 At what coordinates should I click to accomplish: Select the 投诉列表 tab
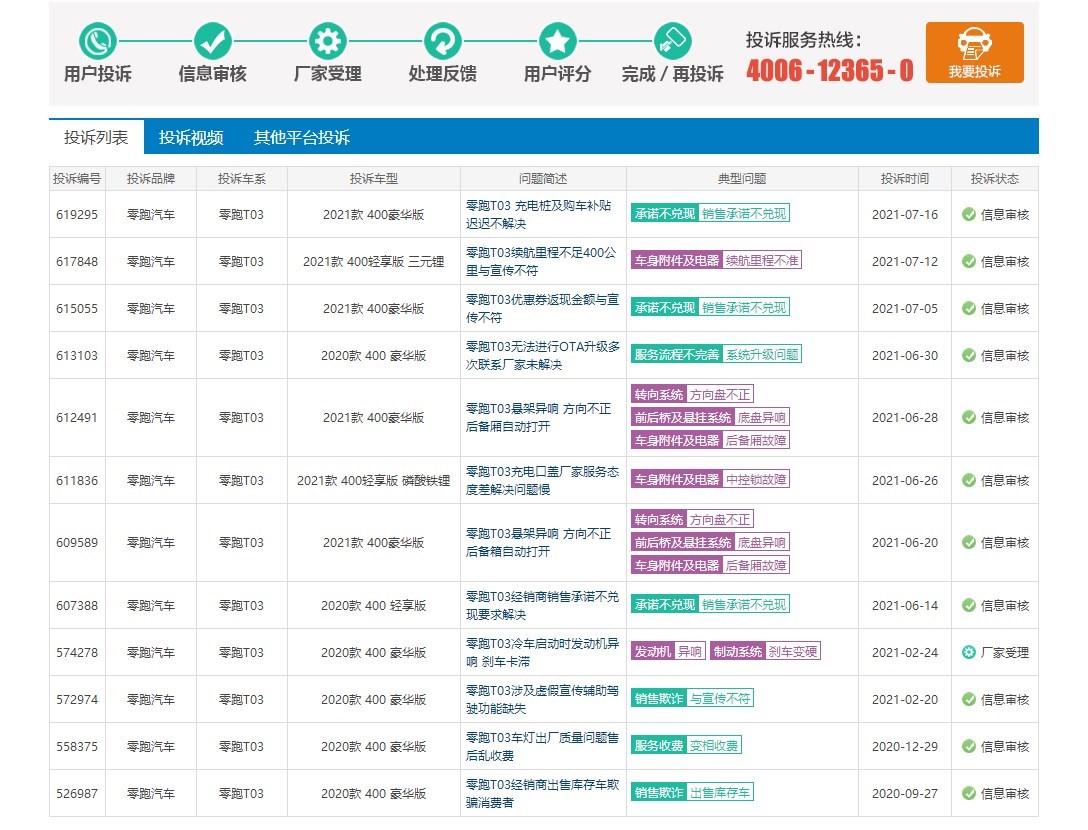click(x=96, y=137)
